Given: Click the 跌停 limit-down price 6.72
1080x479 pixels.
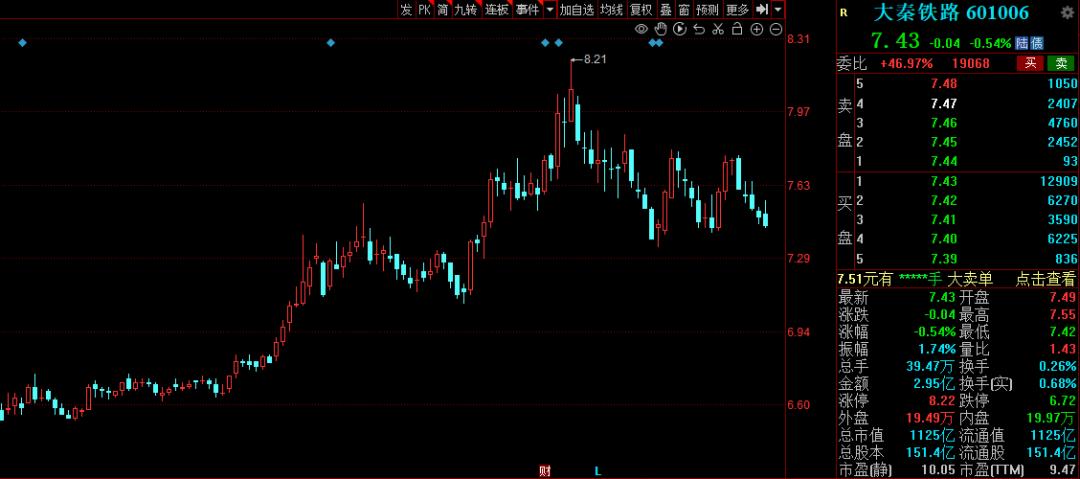Looking at the screenshot, I should [1061, 400].
